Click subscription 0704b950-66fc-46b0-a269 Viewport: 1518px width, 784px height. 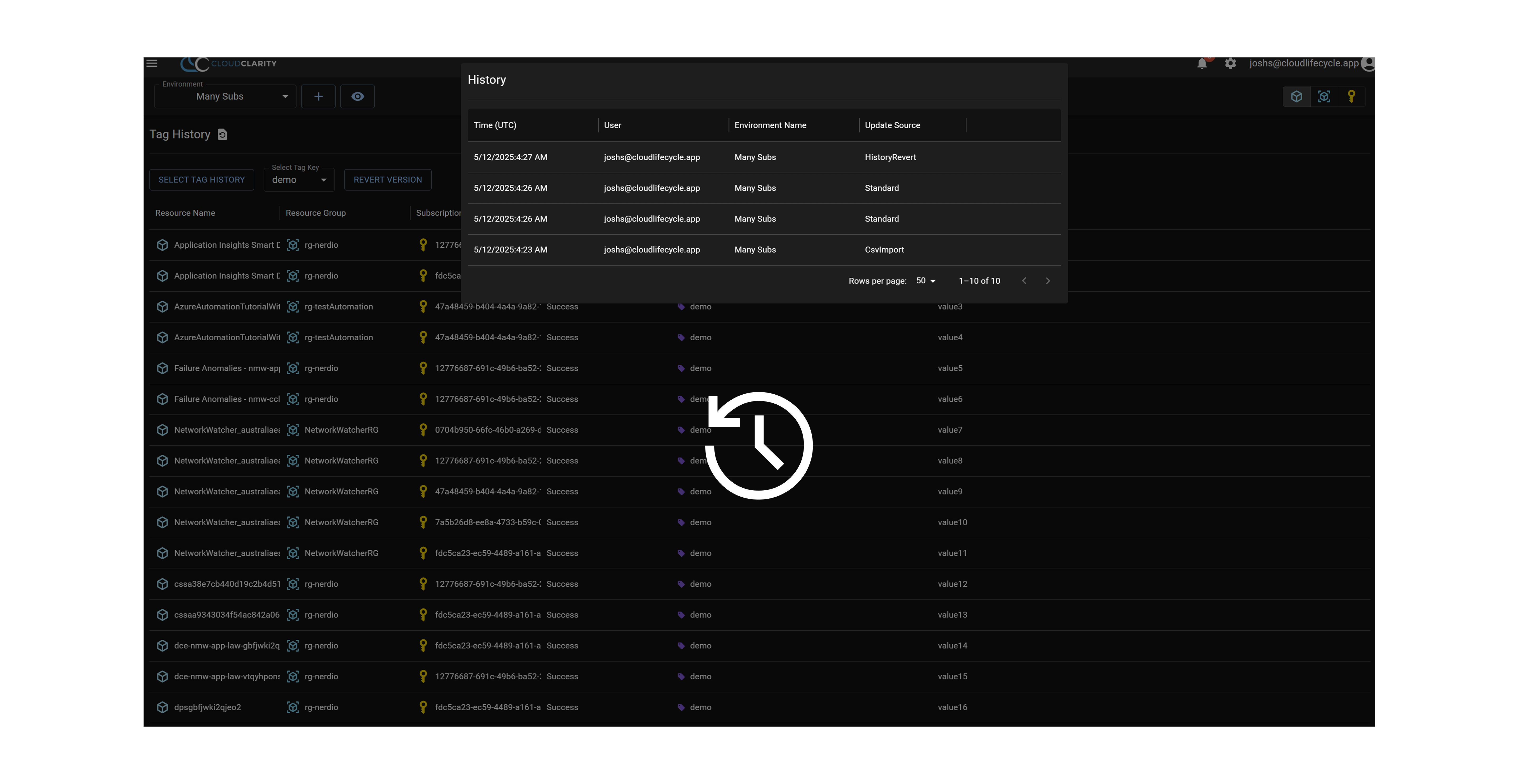pyautogui.click(x=488, y=430)
